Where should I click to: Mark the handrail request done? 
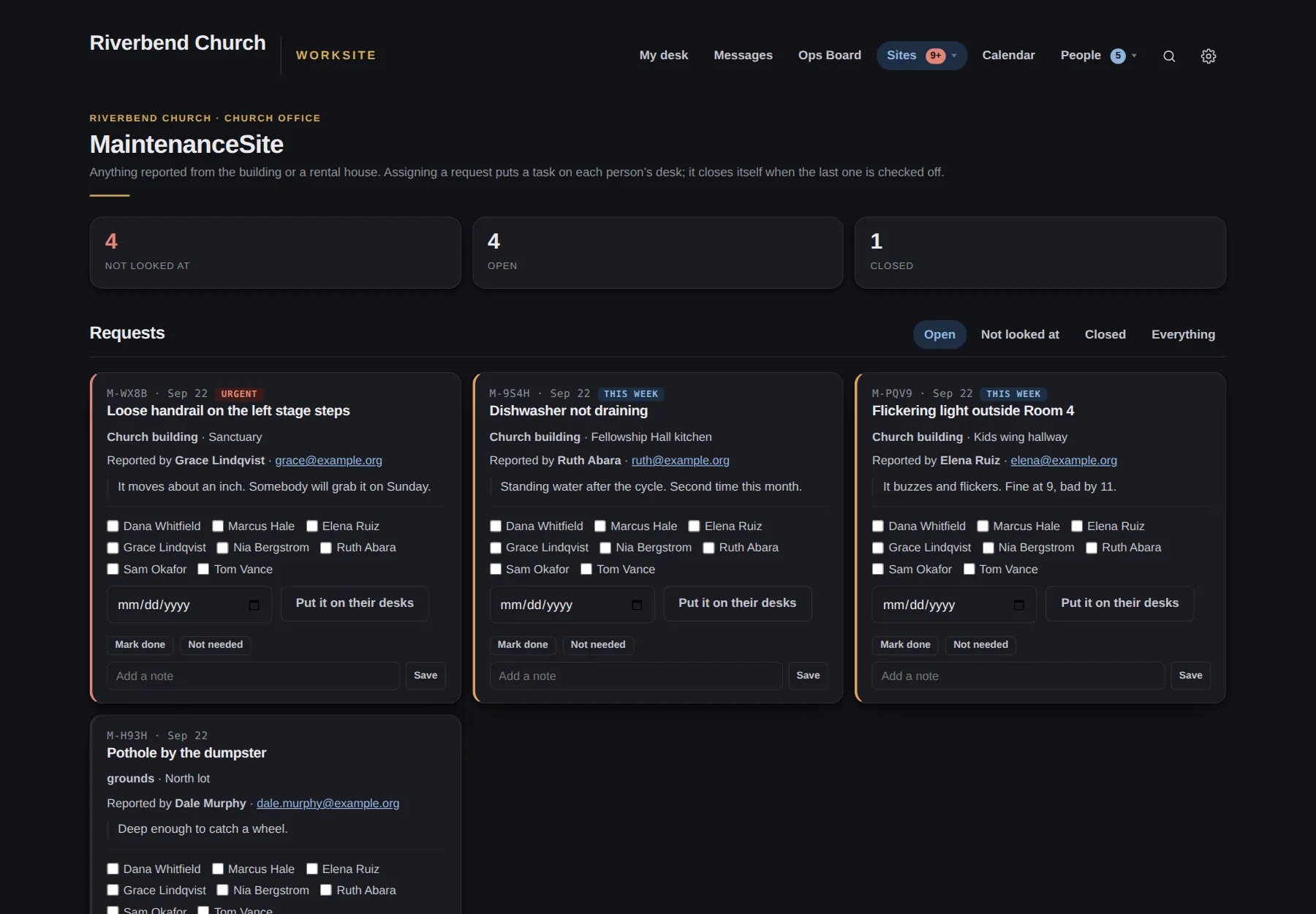click(x=140, y=644)
